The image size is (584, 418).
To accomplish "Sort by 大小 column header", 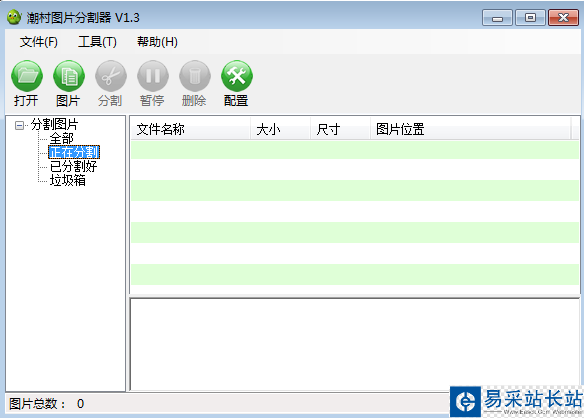I will click(280, 129).
